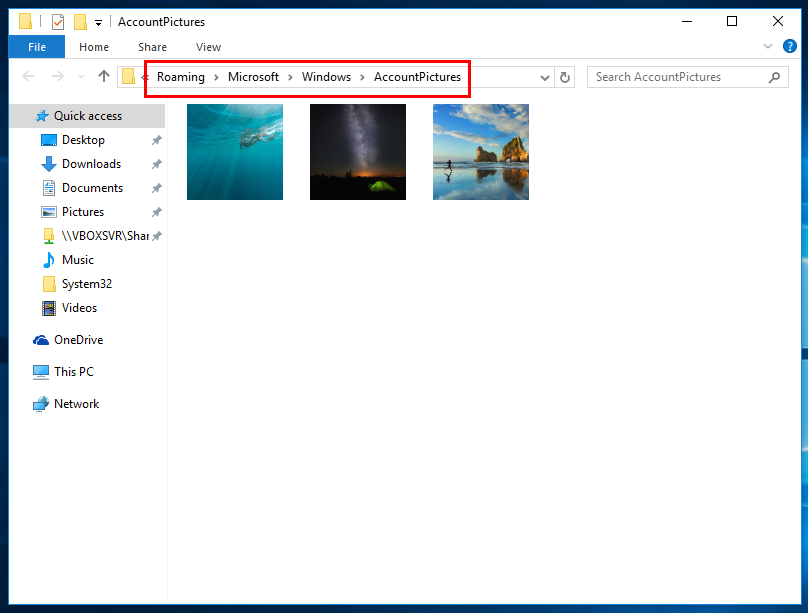This screenshot has height=613, width=808.
Task: Click the Properties checkmark icon in title bar
Action: tap(58, 22)
